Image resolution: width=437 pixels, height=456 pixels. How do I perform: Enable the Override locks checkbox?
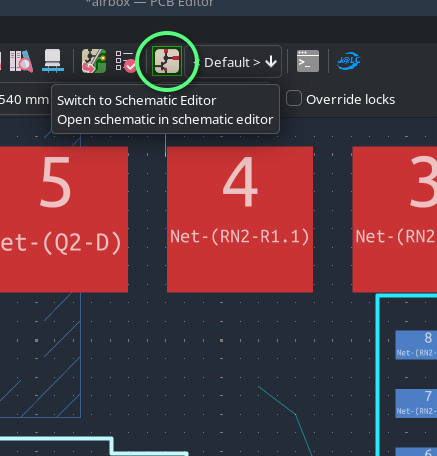coord(294,98)
